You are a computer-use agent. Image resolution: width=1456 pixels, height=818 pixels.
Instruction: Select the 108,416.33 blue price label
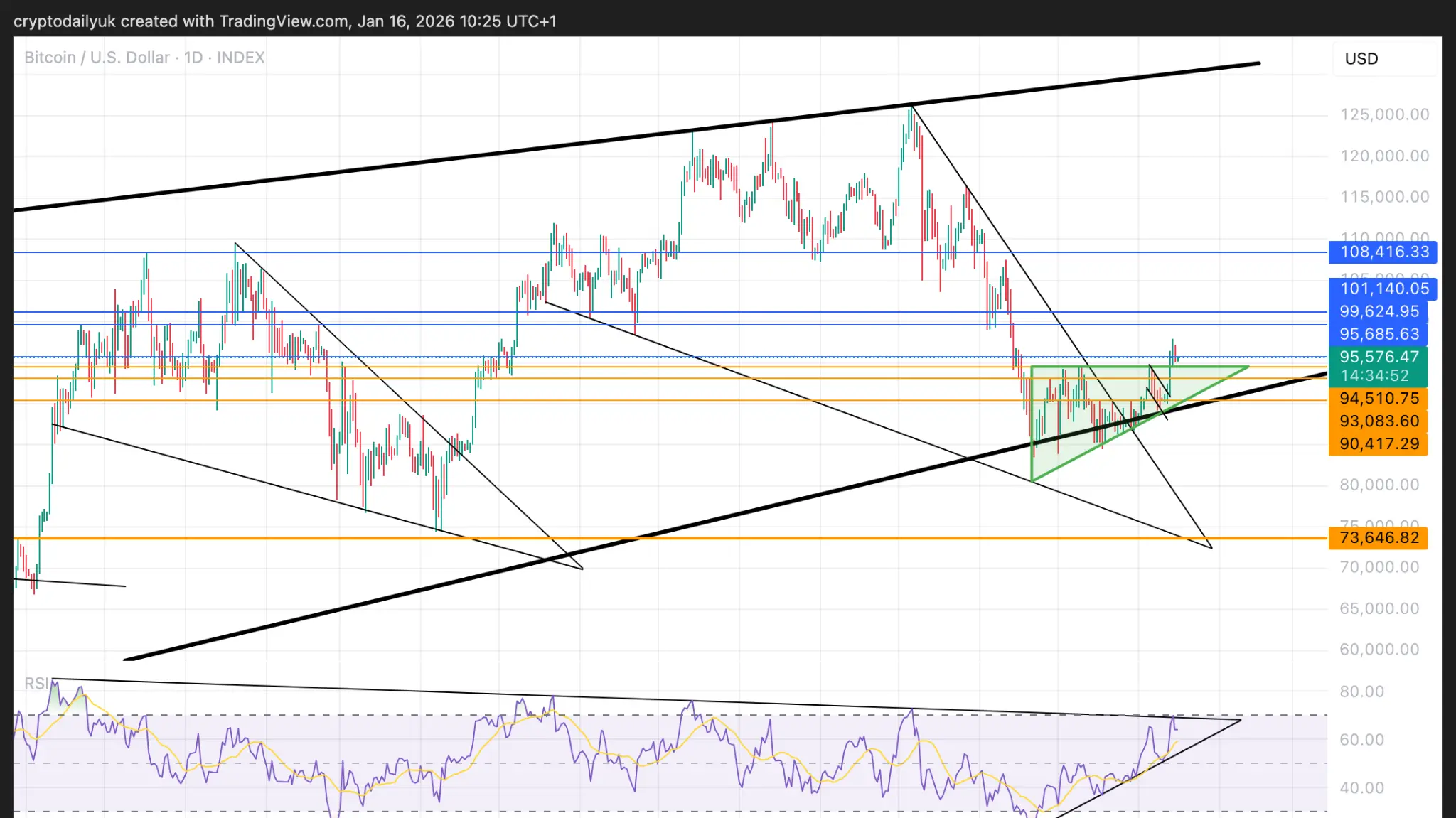[1383, 252]
